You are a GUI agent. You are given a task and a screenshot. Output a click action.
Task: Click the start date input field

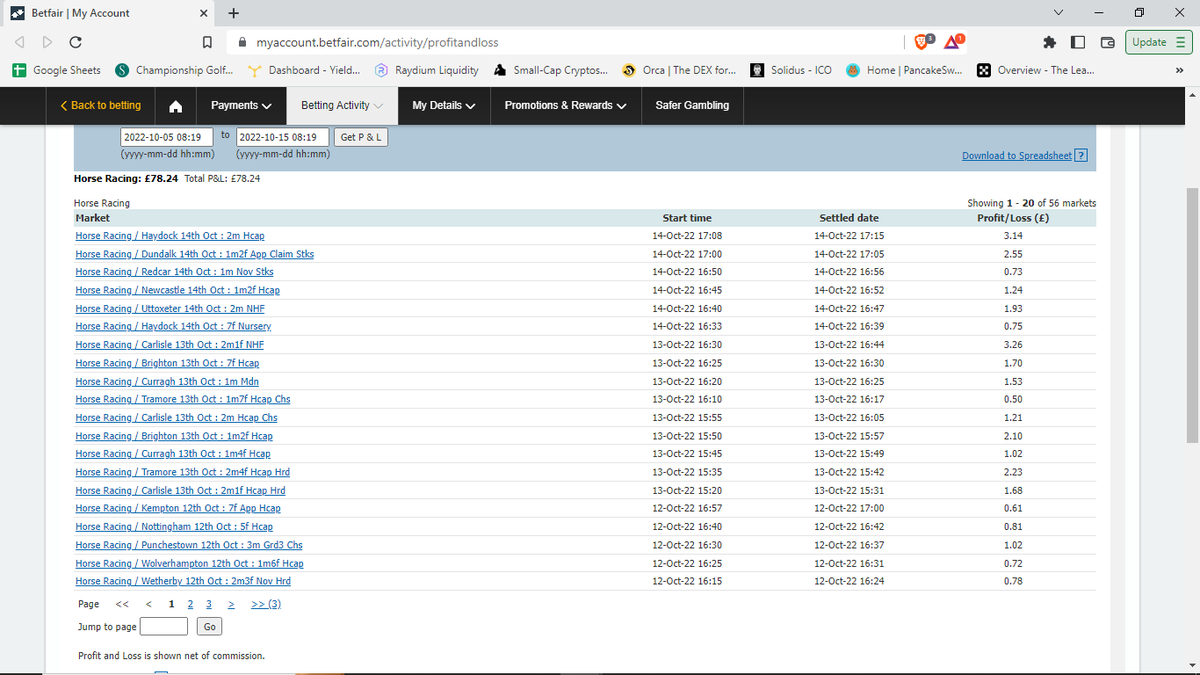pos(167,137)
